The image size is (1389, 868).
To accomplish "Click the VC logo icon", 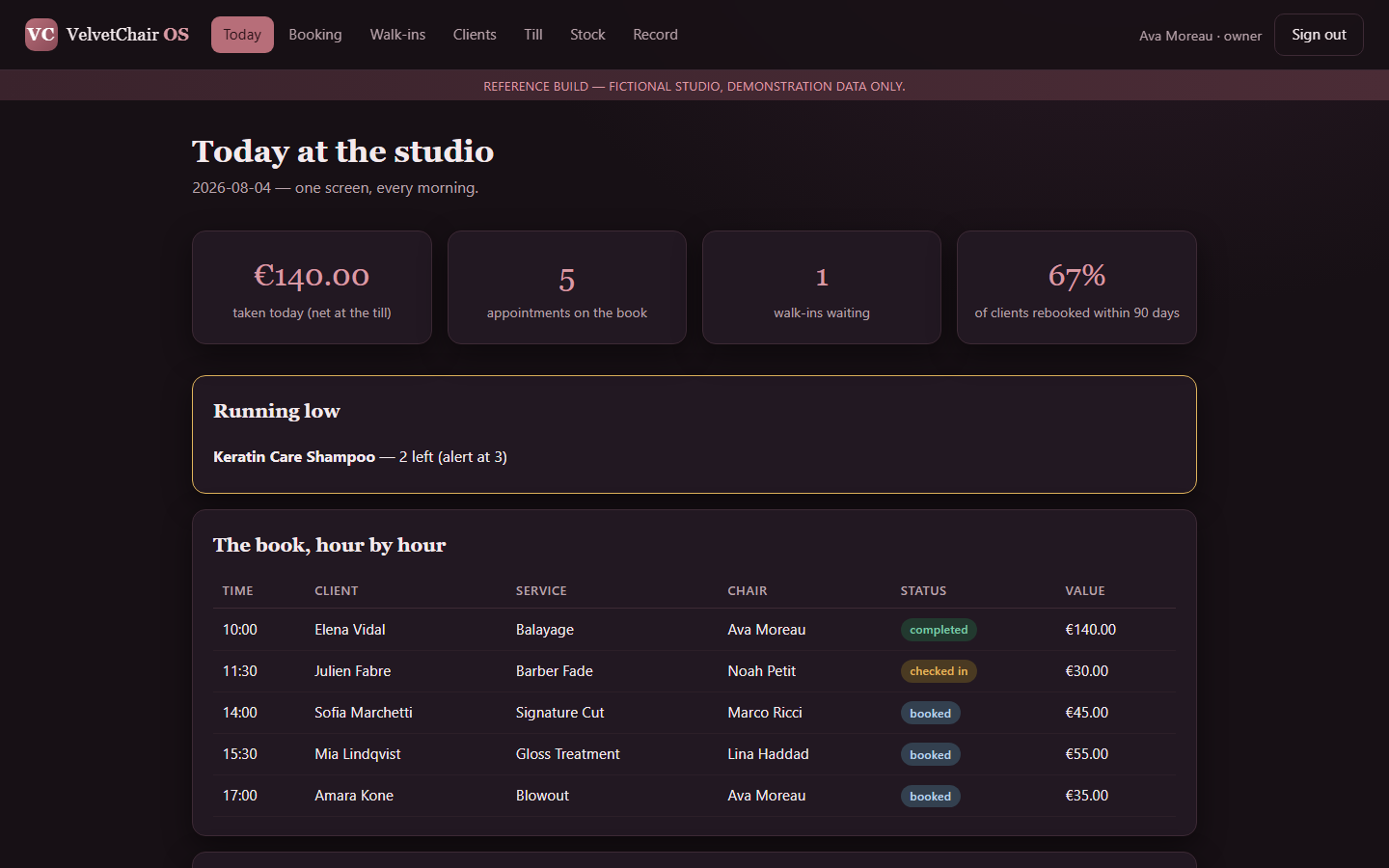I will (x=41, y=35).
